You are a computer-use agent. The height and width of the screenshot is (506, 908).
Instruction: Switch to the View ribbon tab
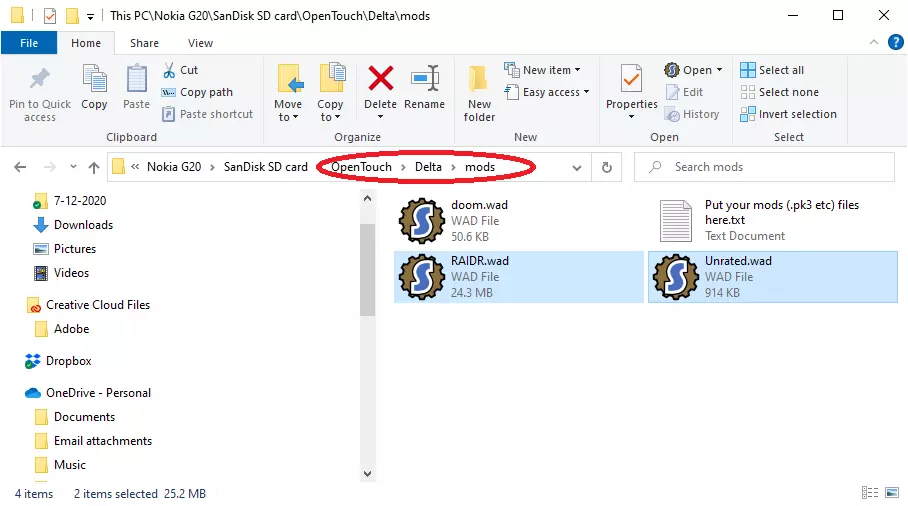point(200,43)
